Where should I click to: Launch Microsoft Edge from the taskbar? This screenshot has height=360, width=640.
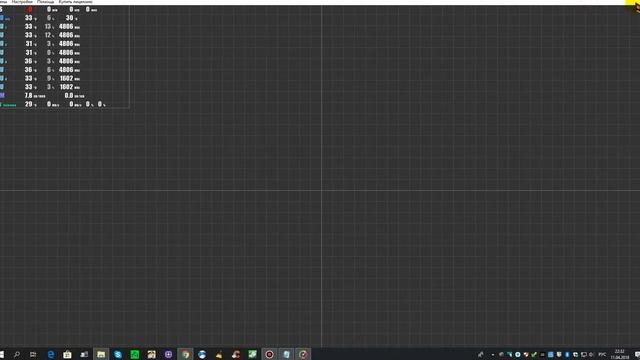[x=51, y=354]
